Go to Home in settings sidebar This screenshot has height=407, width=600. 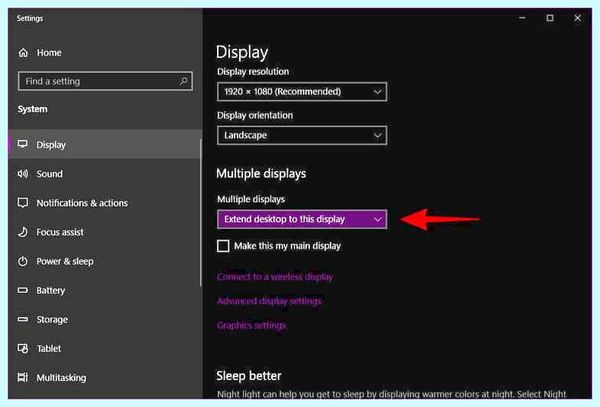pyautogui.click(x=49, y=53)
